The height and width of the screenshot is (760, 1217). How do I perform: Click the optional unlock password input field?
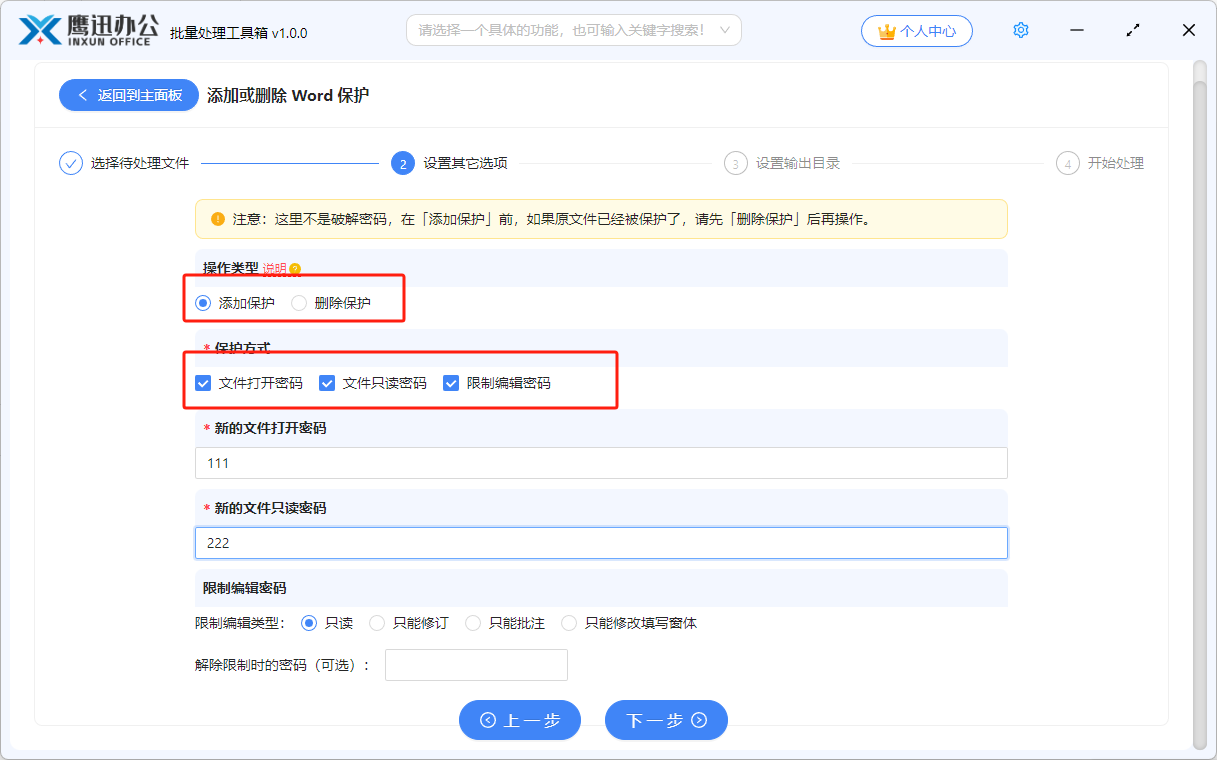[x=476, y=664]
